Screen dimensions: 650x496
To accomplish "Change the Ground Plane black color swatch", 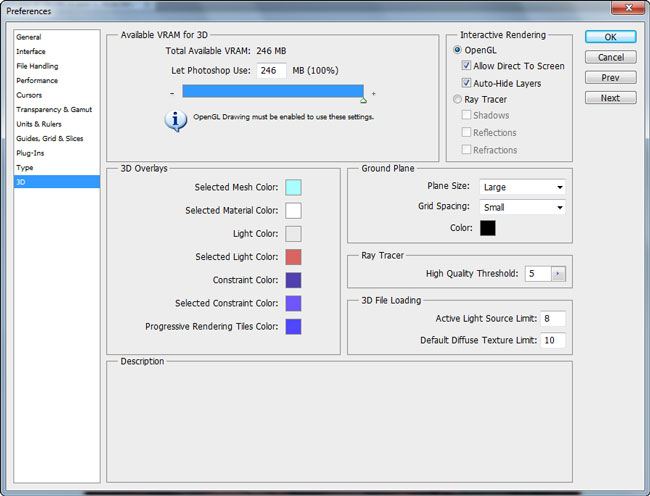I will click(x=487, y=228).
